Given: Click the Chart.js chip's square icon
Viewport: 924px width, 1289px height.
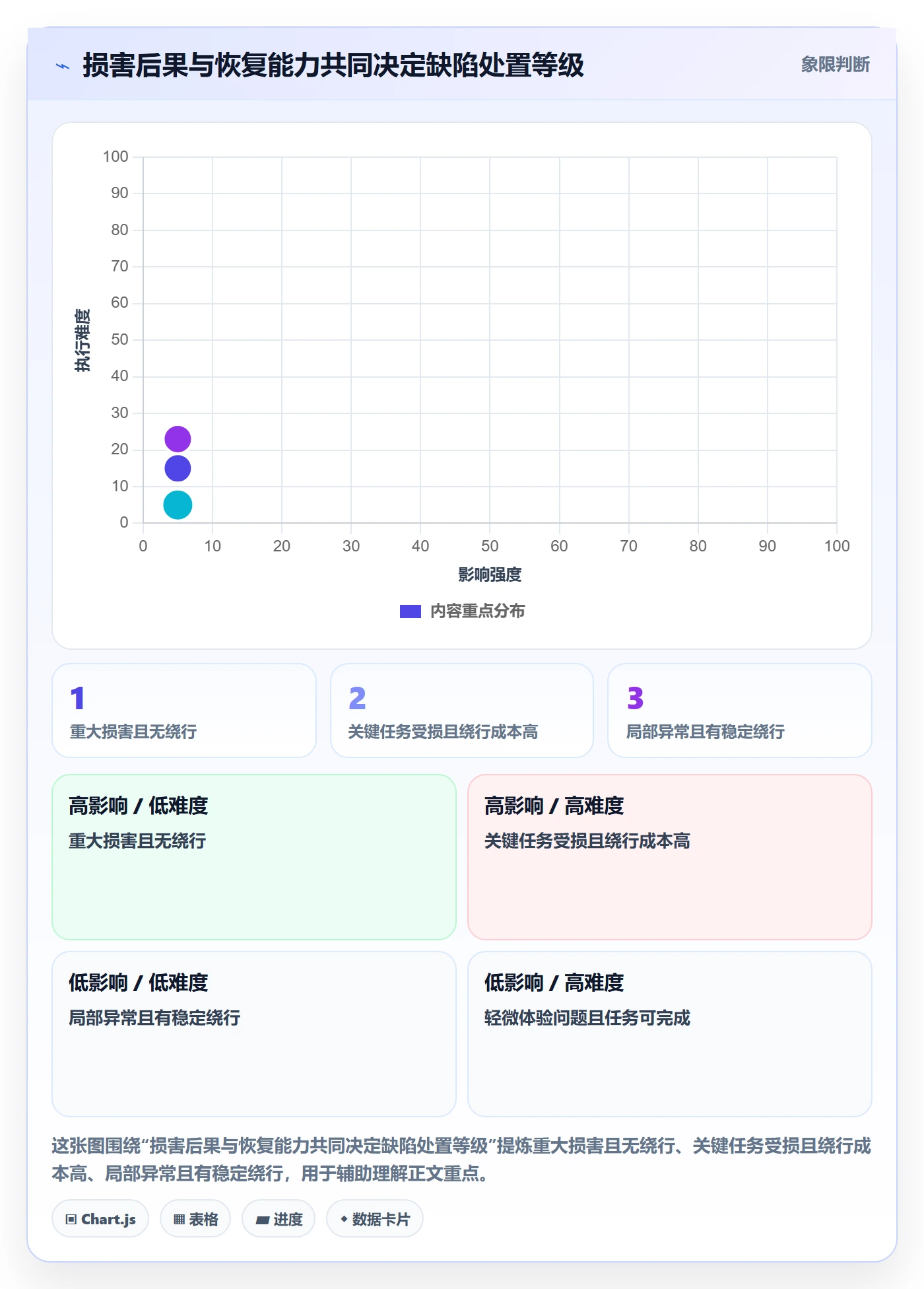Looking at the screenshot, I should 71,1220.
